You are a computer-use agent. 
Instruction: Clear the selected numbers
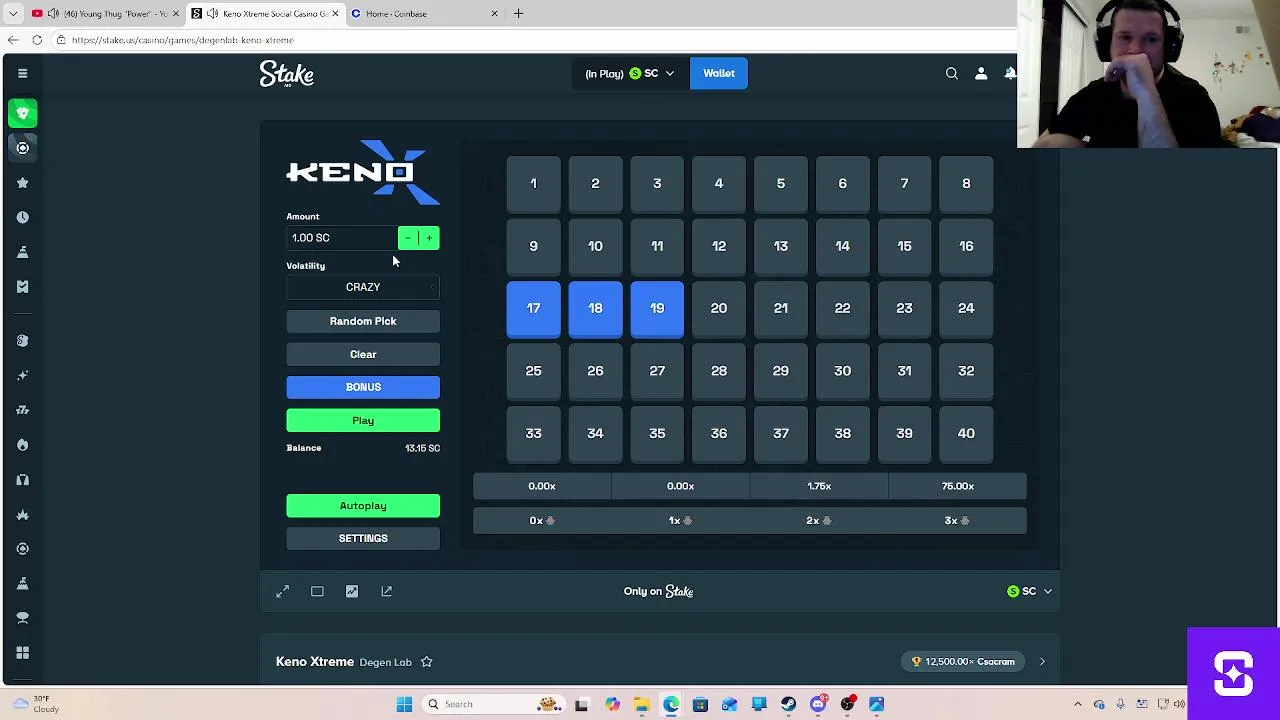click(x=363, y=354)
